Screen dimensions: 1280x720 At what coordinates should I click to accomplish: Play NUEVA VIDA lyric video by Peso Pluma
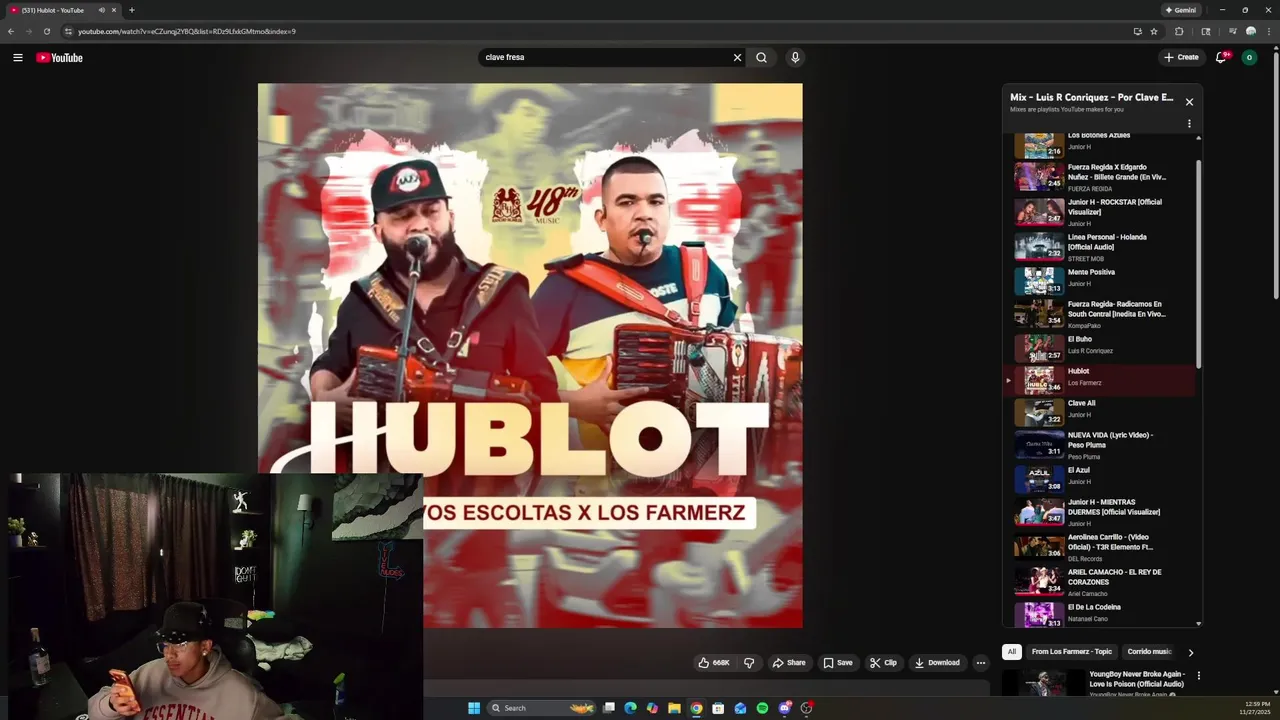(1100, 445)
